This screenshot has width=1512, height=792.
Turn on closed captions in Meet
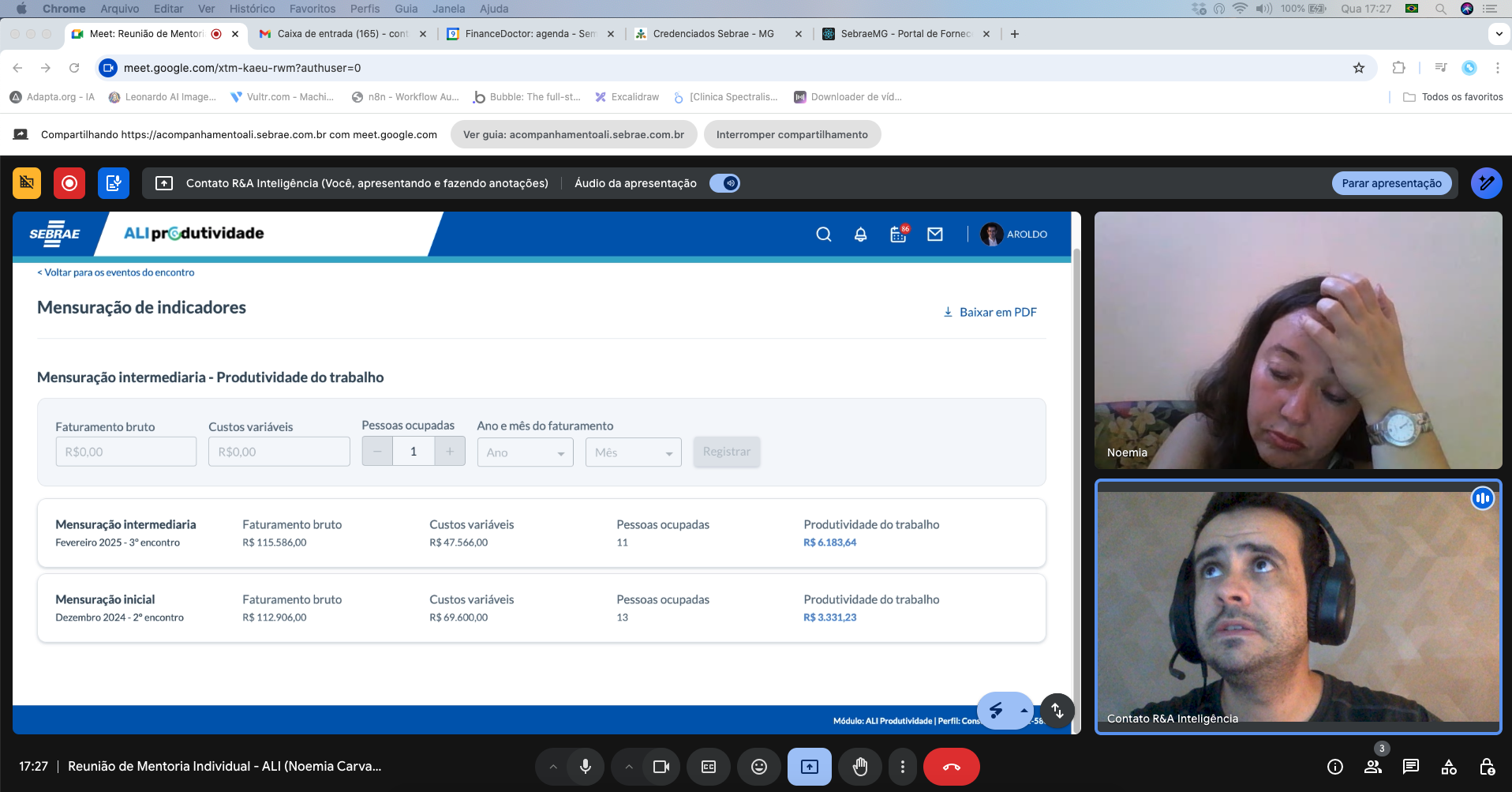point(709,767)
